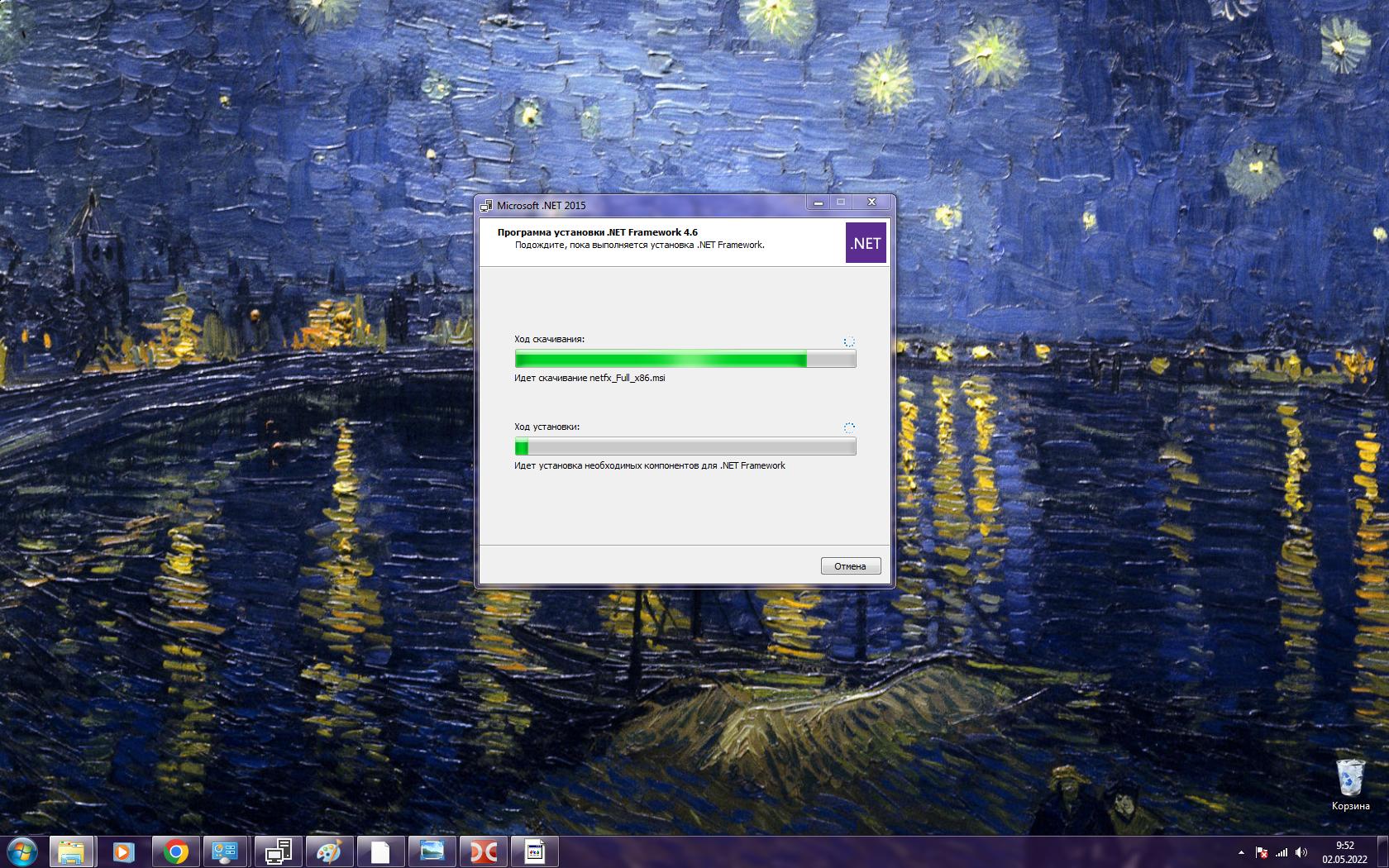Click the 'Microsoft .NET 2015' window title
This screenshot has height=868, width=1389.
(x=541, y=205)
